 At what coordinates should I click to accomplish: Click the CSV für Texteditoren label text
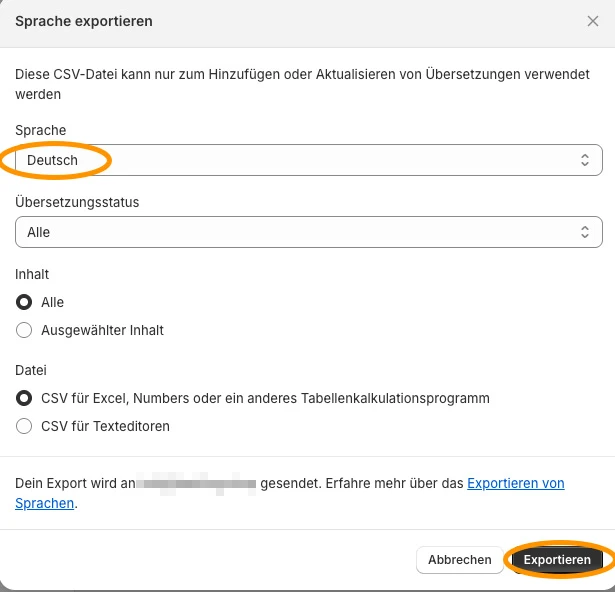[106, 426]
